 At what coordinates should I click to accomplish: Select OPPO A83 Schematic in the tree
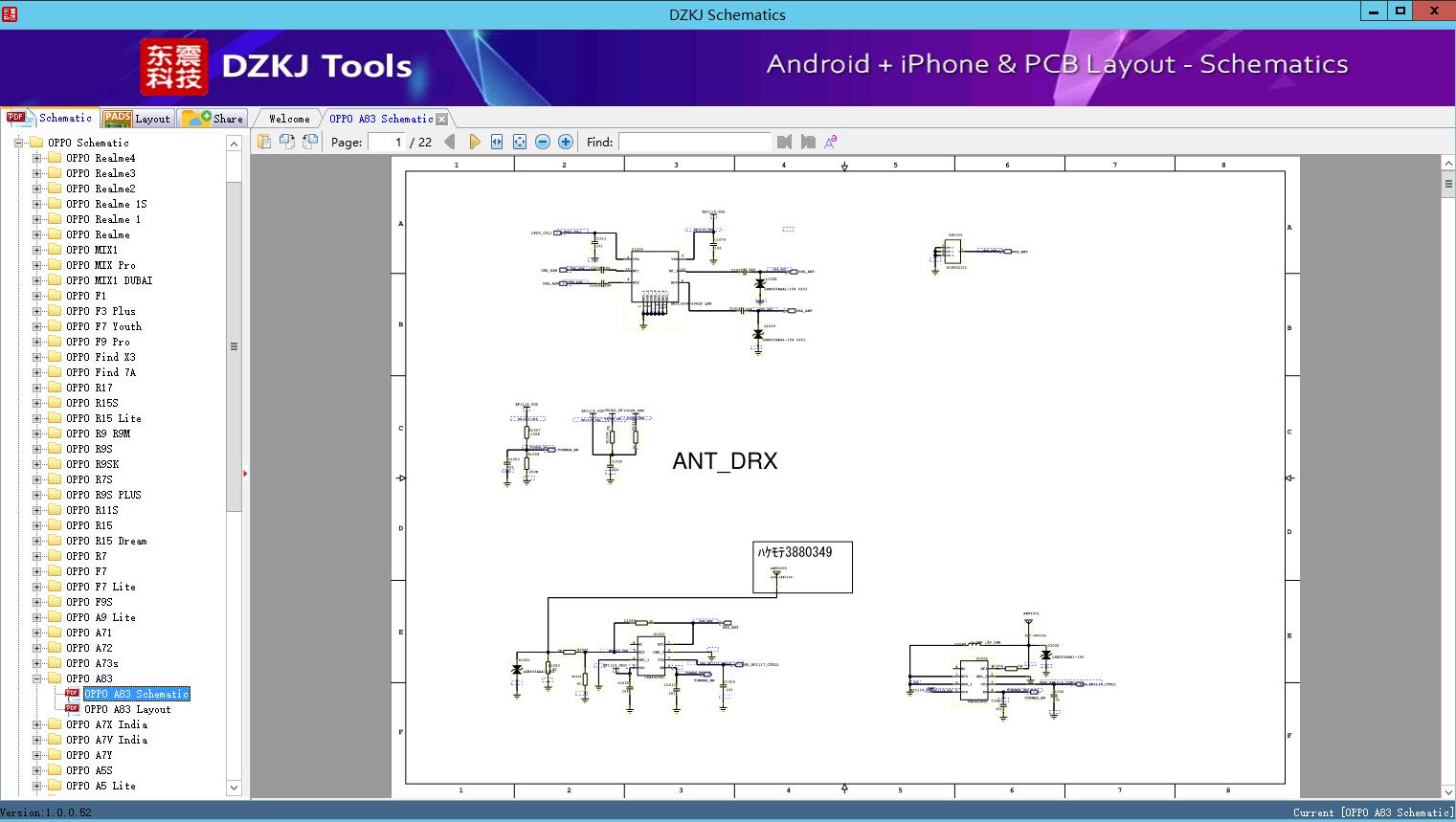click(137, 694)
